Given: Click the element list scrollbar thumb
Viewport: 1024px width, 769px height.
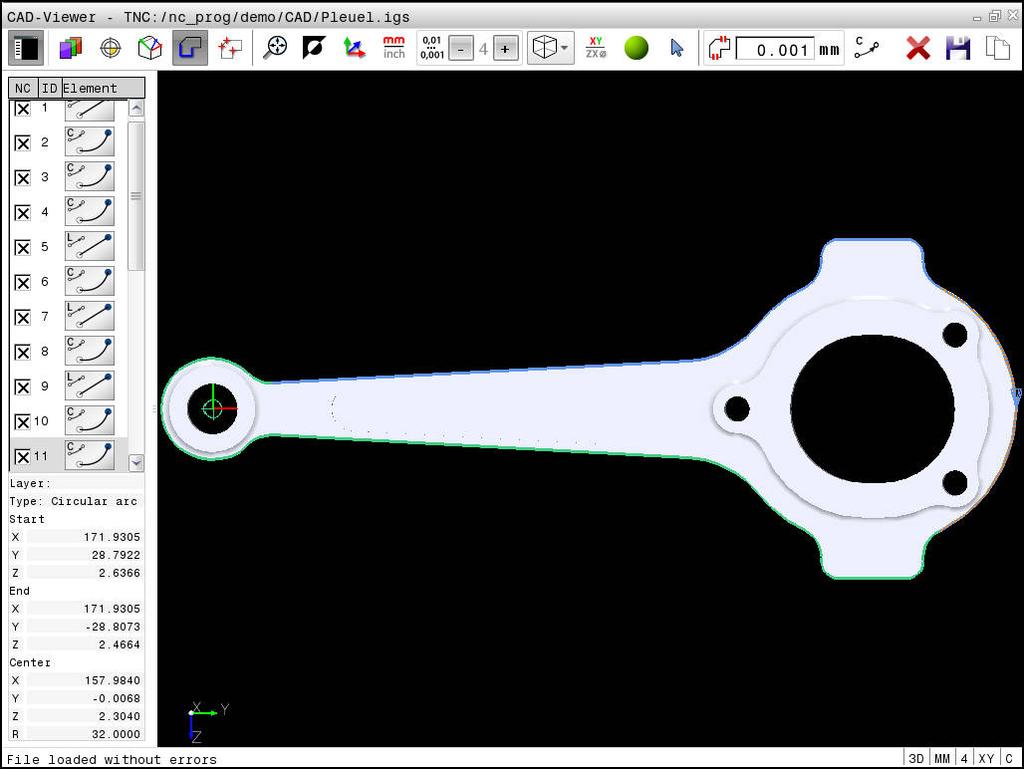Looking at the screenshot, I should [x=136, y=196].
